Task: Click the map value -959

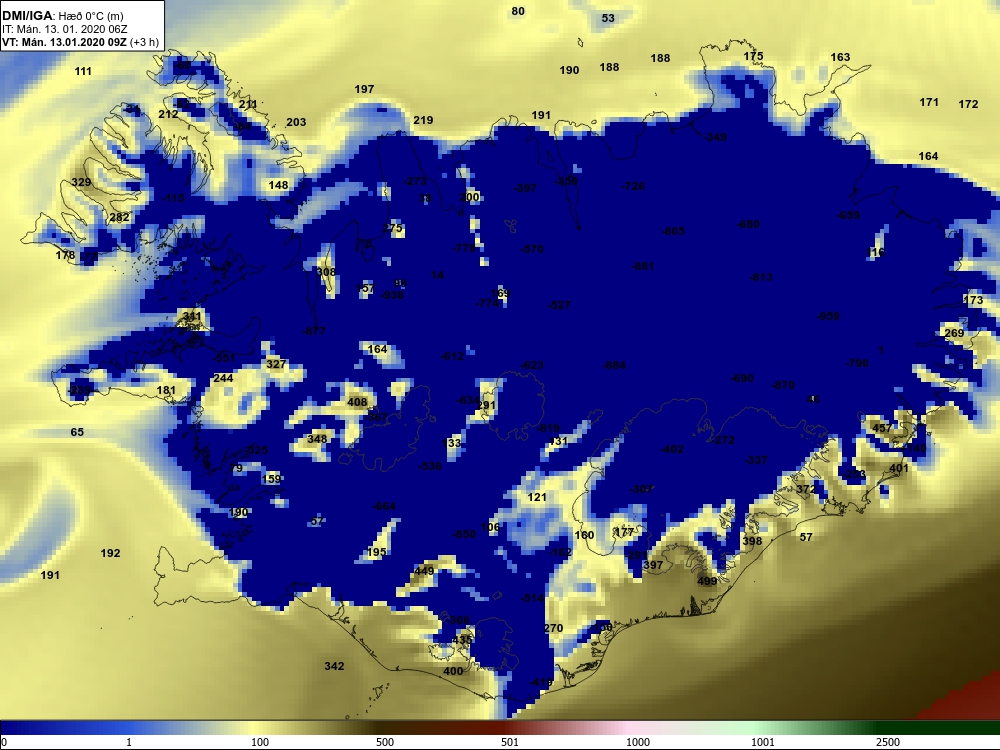Action: (828, 316)
